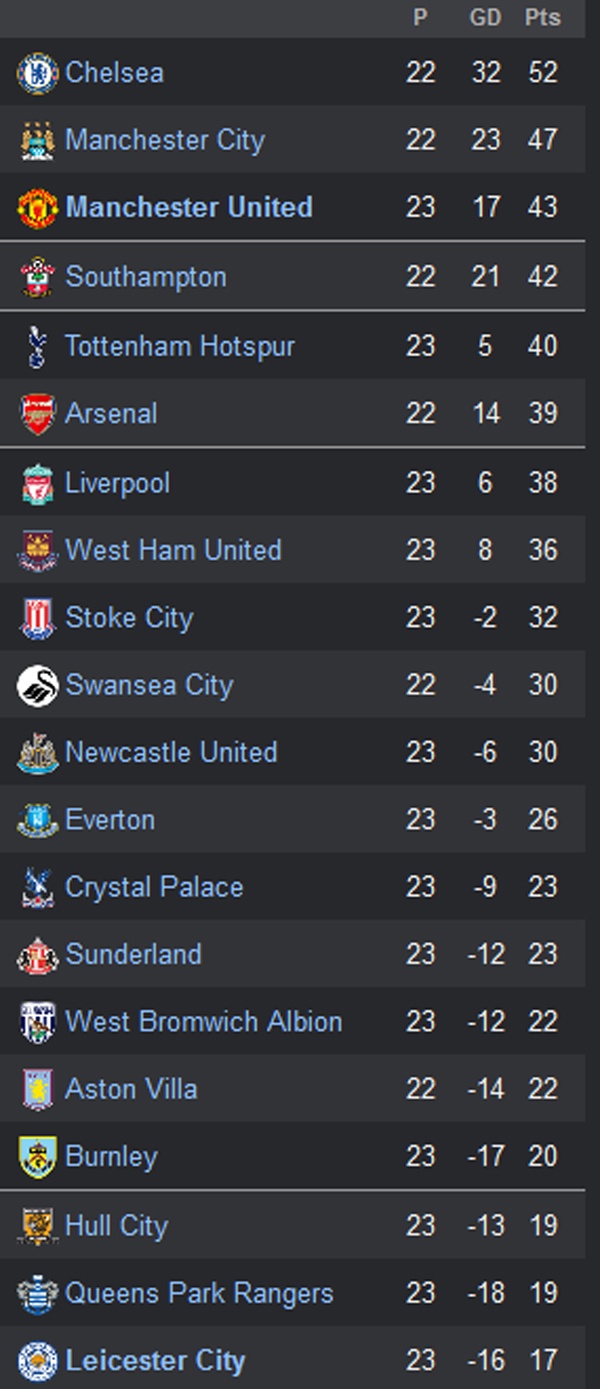Click the Manchester United crest icon

(37, 208)
